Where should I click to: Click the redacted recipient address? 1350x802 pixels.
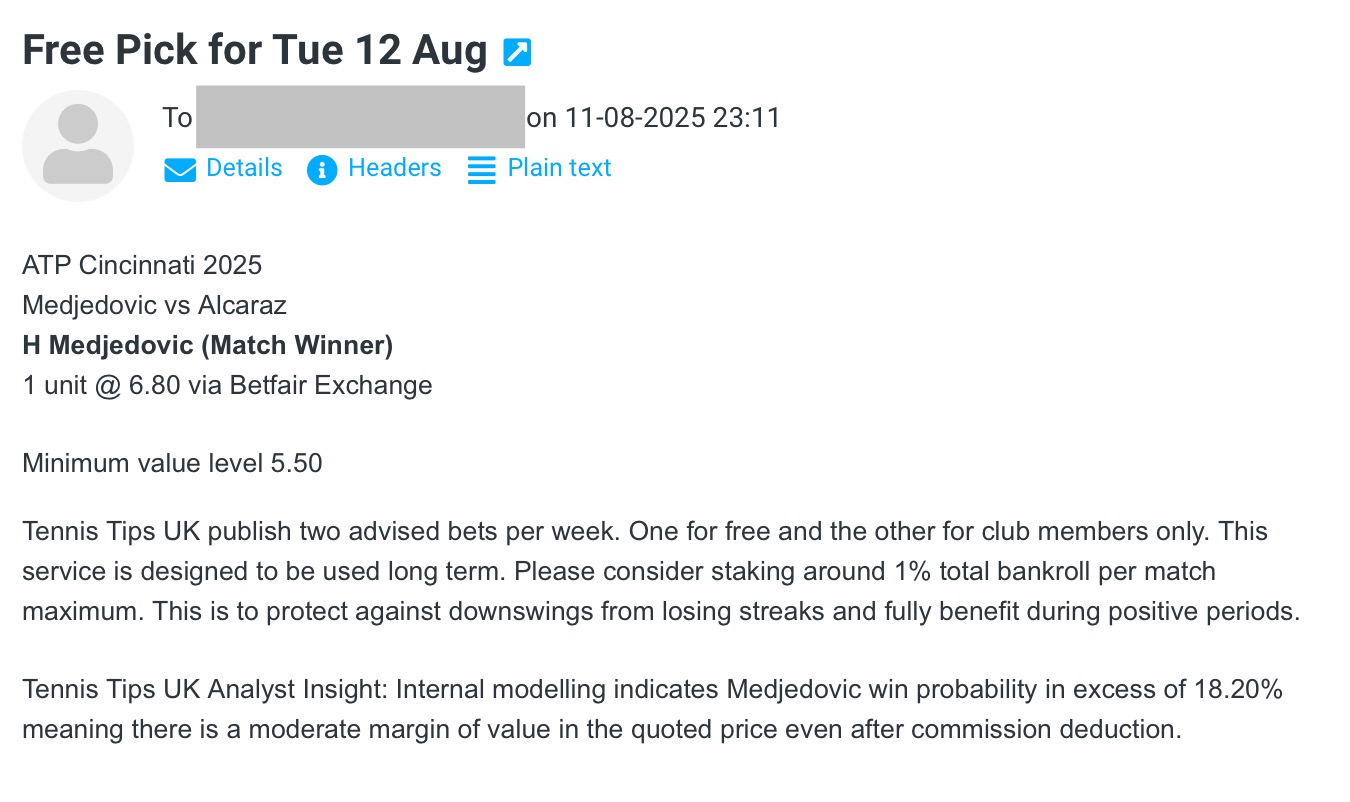coord(360,118)
